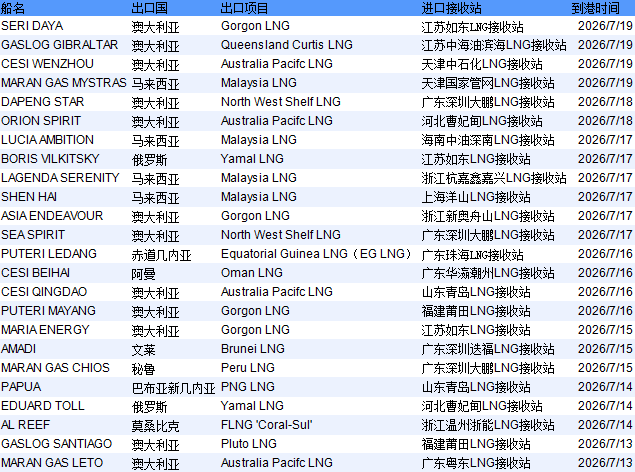Screen dimensions: 635x472
Task: Select the ship name CESI BEIHAI
Action: [36, 273]
